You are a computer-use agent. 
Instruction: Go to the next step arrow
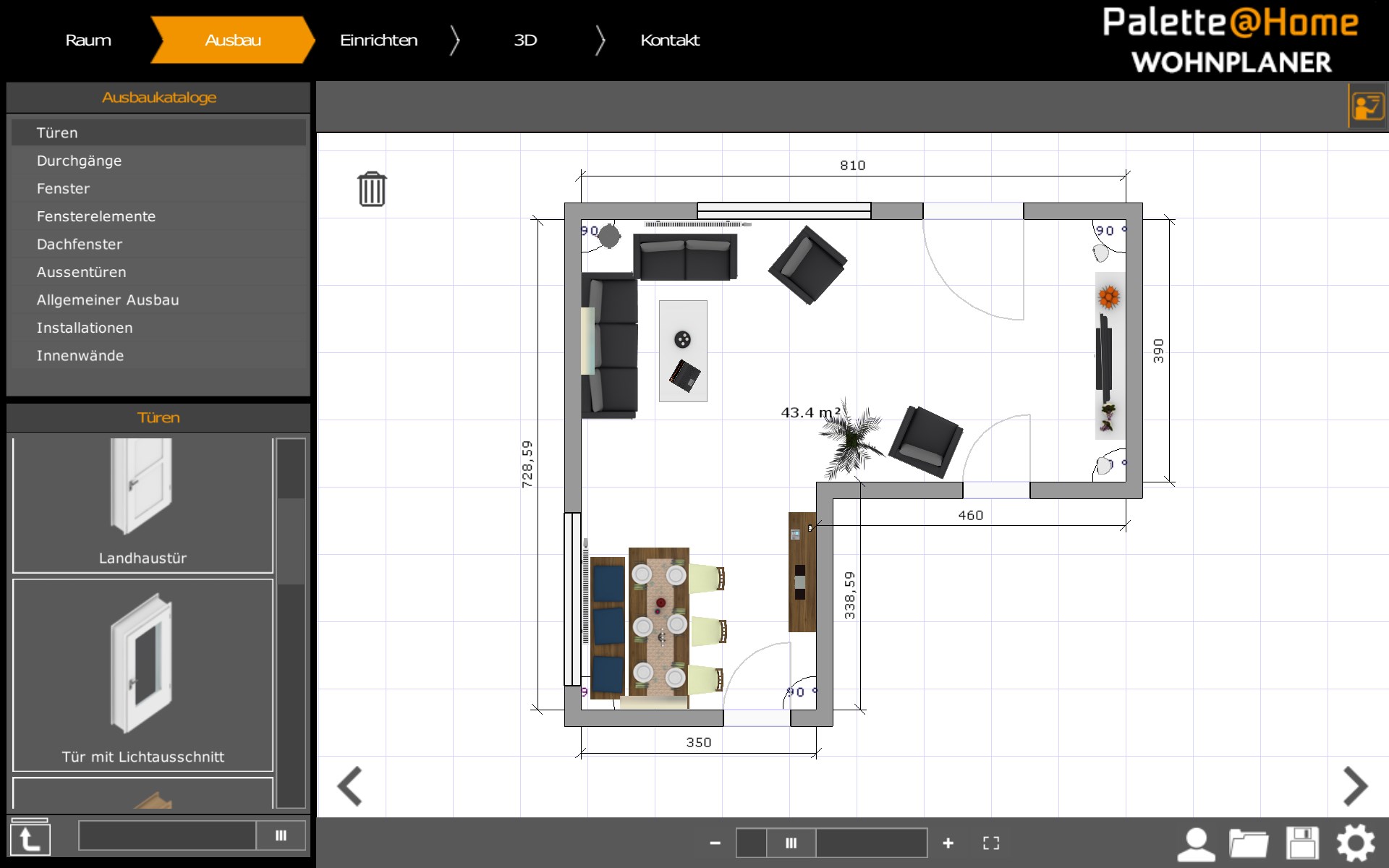[x=1354, y=786]
